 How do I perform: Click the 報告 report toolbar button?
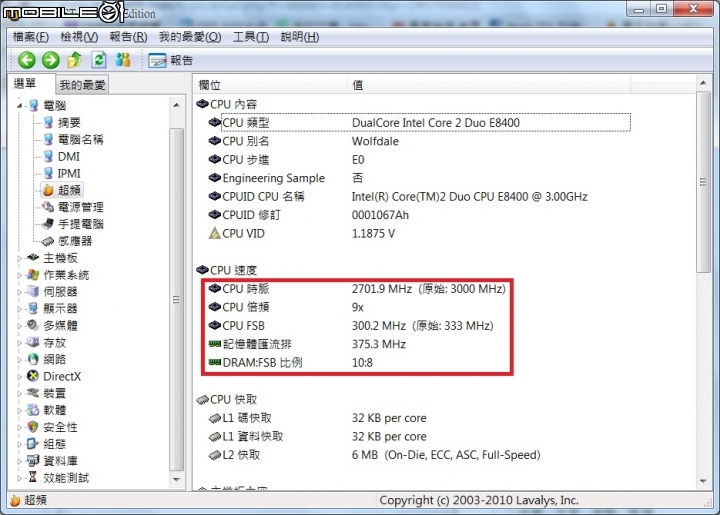pos(171,61)
